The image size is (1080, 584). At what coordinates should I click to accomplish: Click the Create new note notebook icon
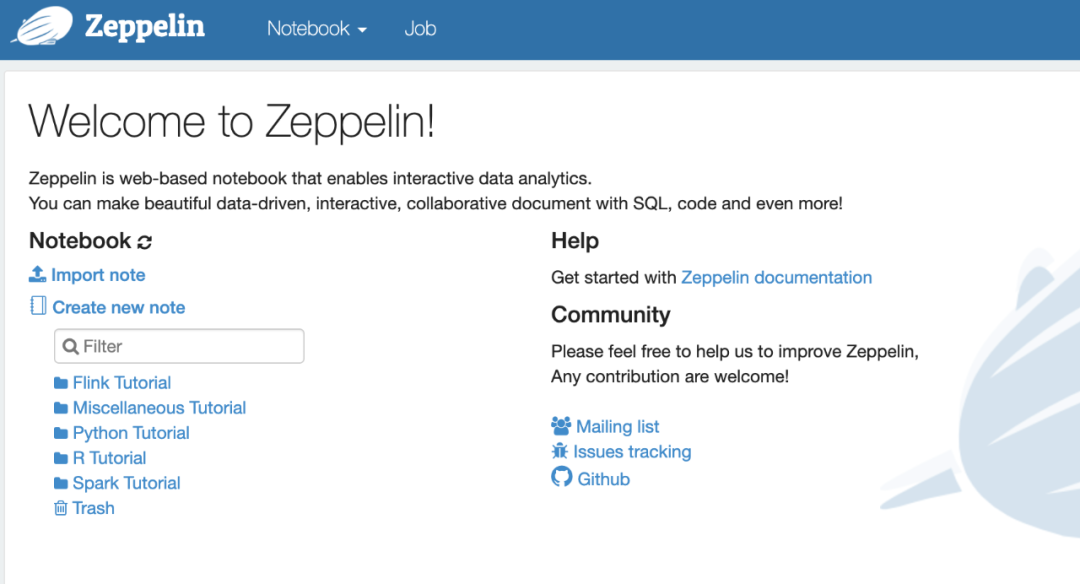pos(38,306)
